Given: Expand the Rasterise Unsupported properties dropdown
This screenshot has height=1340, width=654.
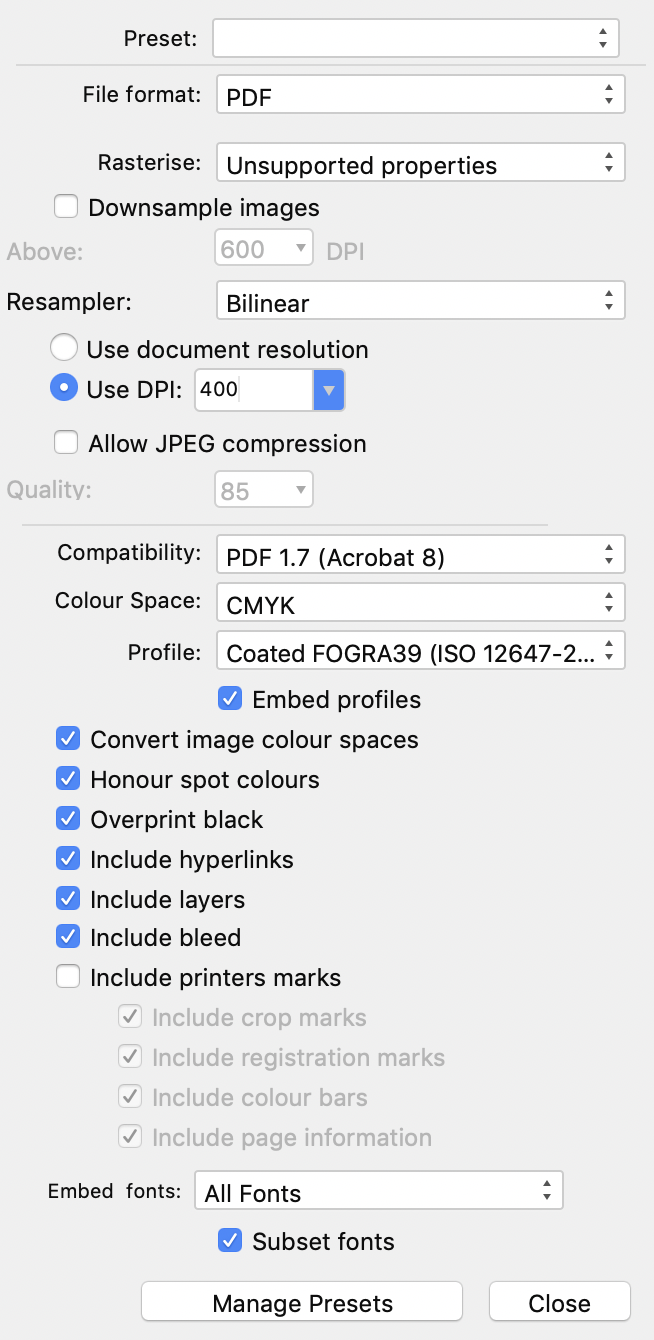Looking at the screenshot, I should (x=420, y=164).
